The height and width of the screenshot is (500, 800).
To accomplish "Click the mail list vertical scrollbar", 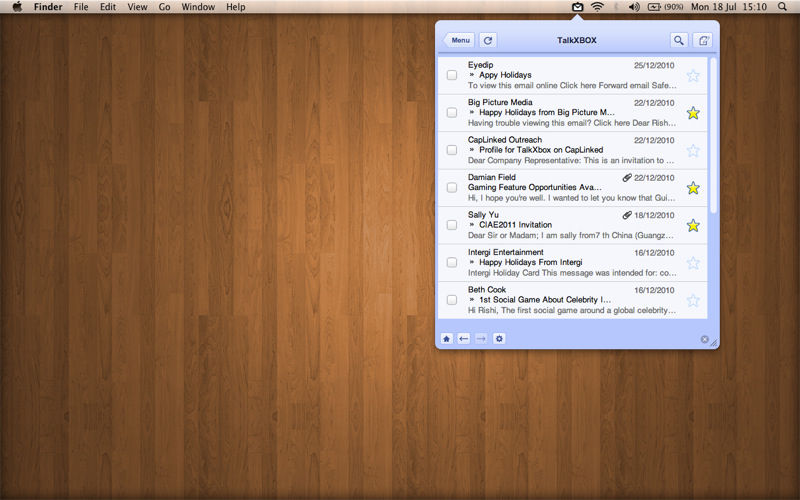I will pyautogui.click(x=713, y=136).
